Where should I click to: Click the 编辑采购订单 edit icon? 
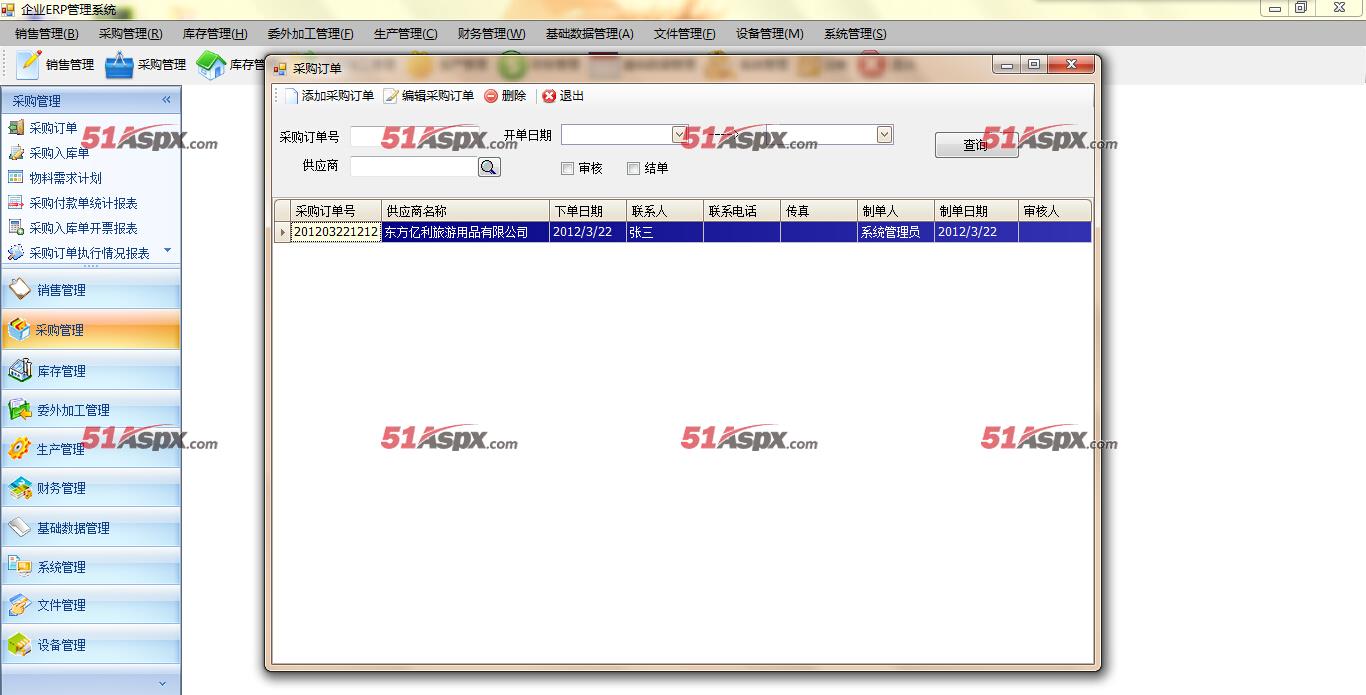click(391, 96)
